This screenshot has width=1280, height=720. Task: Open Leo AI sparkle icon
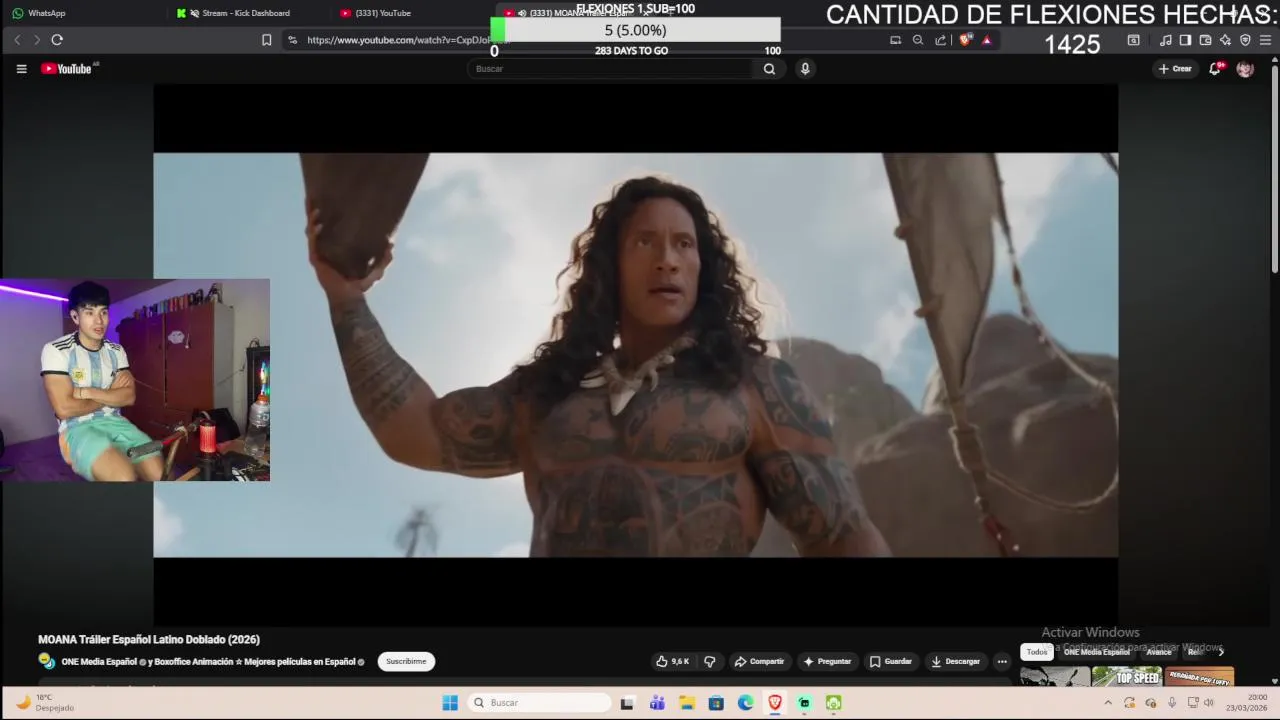[1225, 40]
